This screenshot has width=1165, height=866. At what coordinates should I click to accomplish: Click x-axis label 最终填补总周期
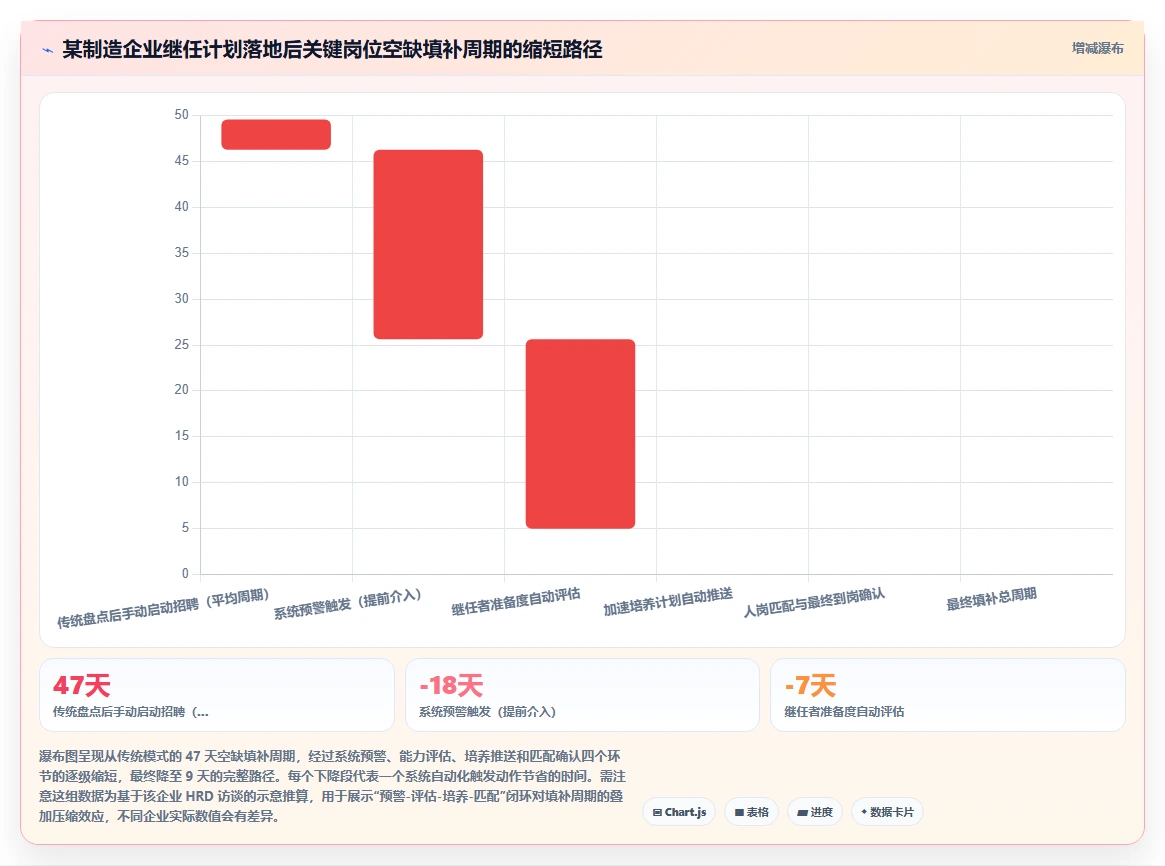coord(991,599)
